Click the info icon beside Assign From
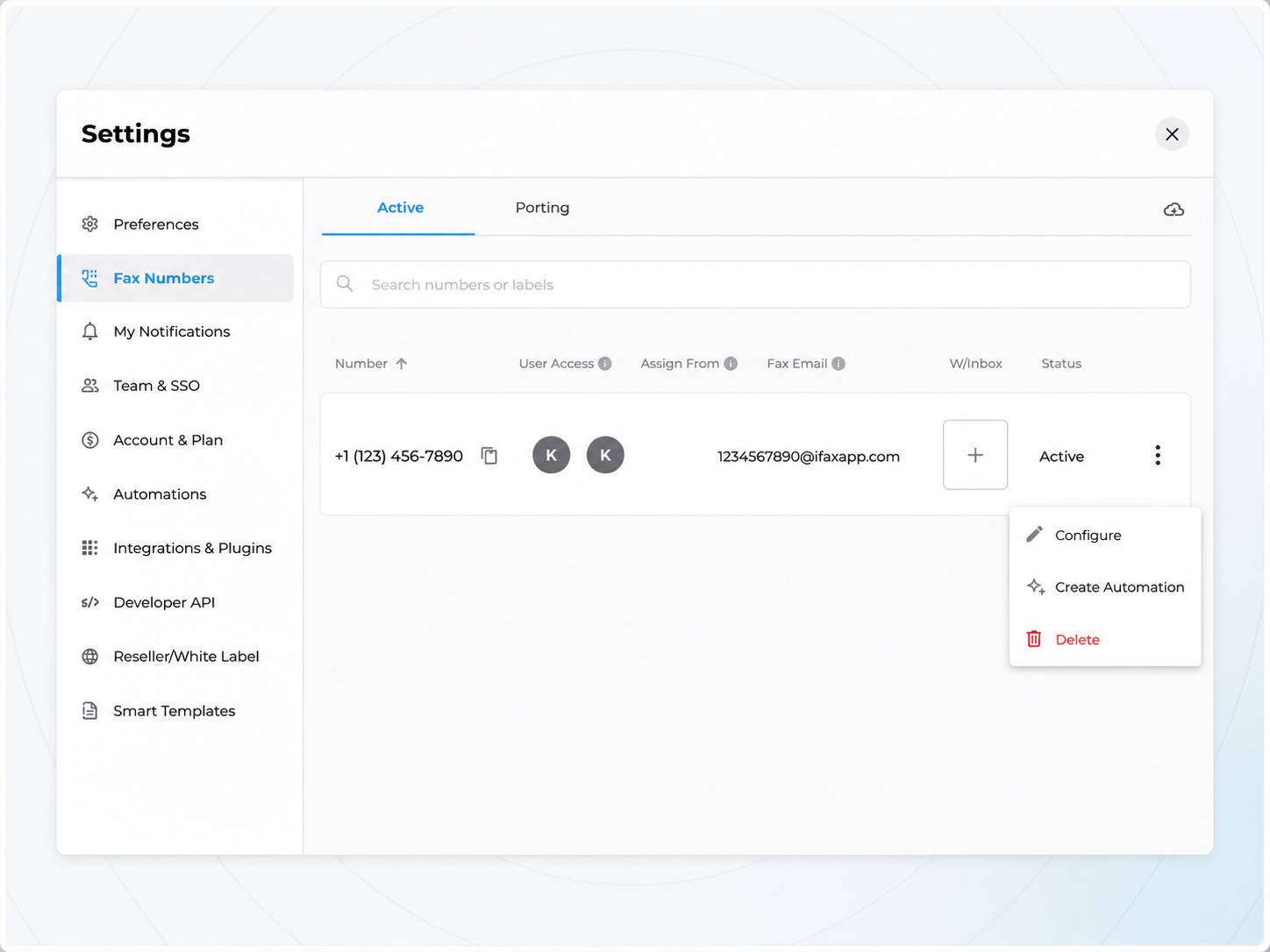 pos(731,364)
